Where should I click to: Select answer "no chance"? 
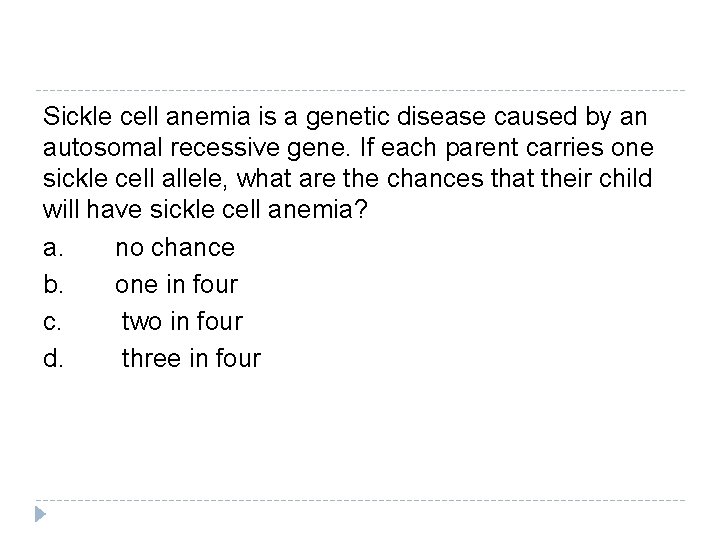tap(175, 247)
